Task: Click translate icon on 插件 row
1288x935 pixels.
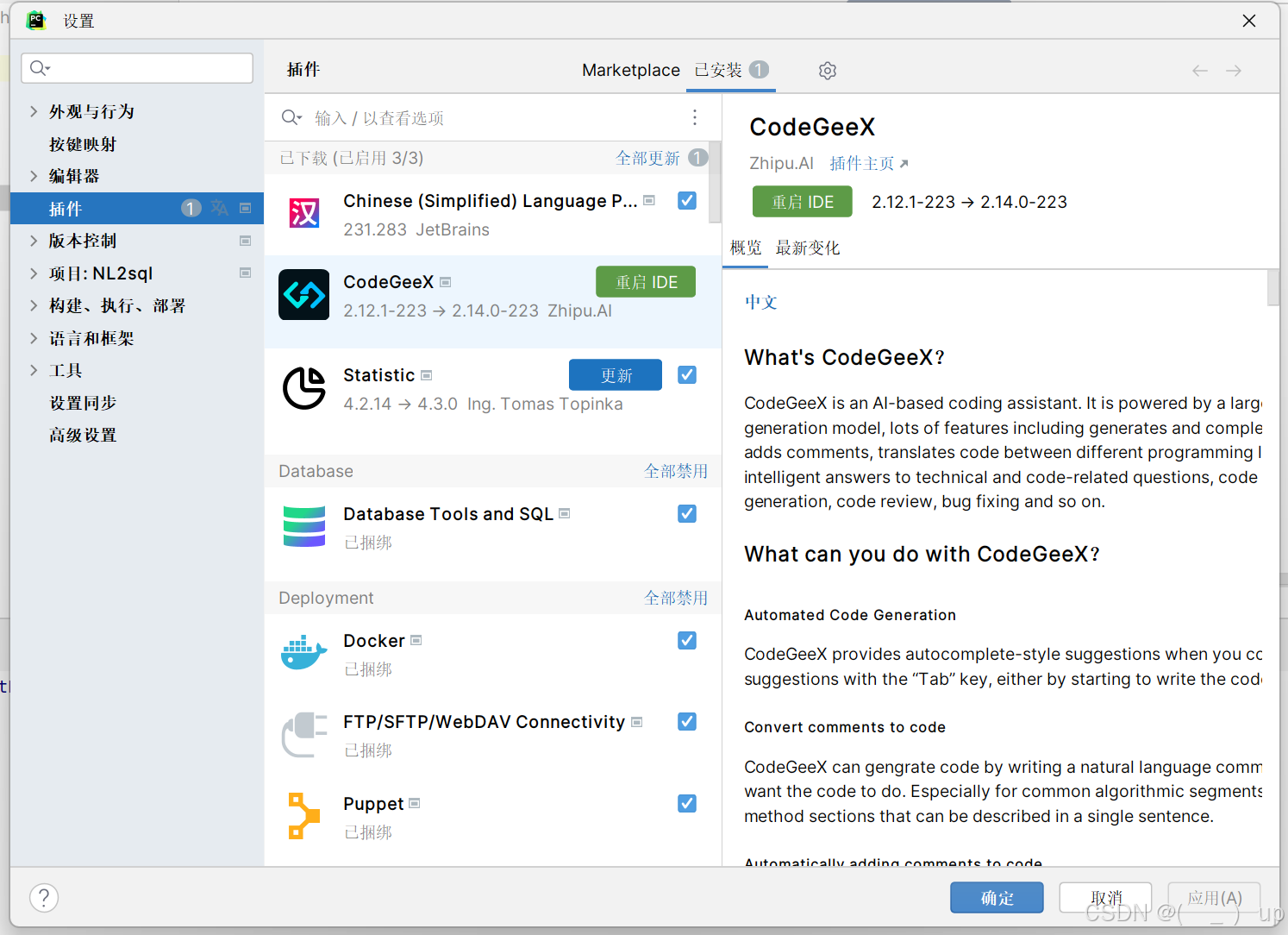Action: (x=220, y=208)
